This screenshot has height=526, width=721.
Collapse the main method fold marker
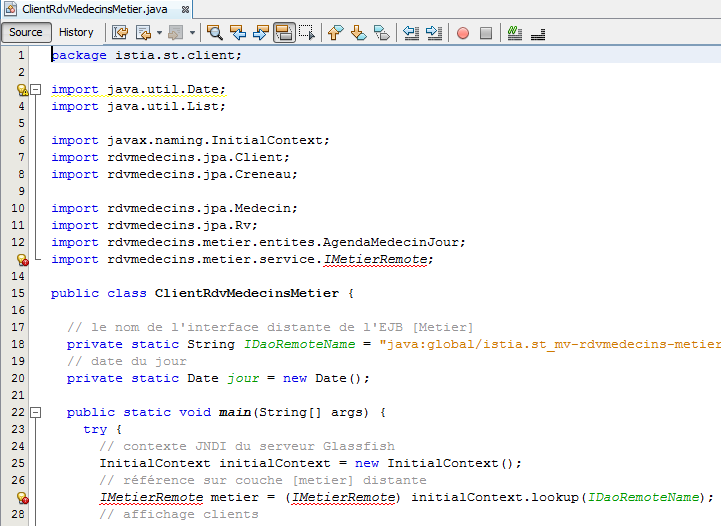tap(36, 412)
